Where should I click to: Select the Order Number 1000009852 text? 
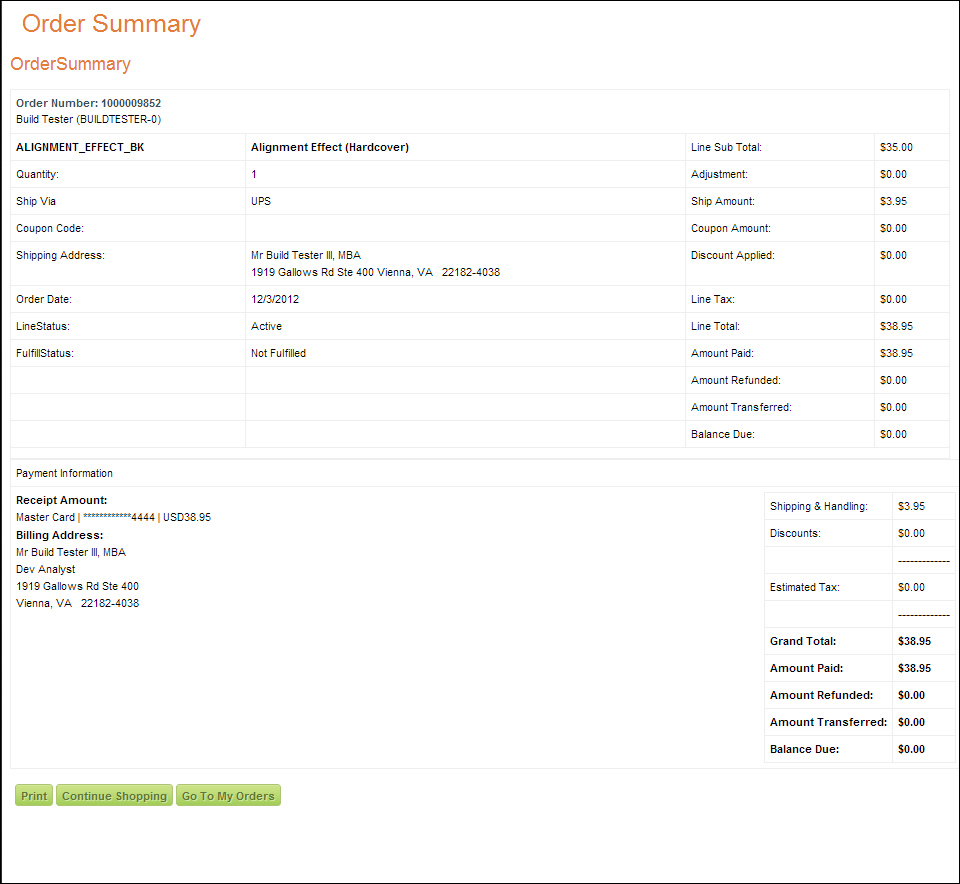88,103
